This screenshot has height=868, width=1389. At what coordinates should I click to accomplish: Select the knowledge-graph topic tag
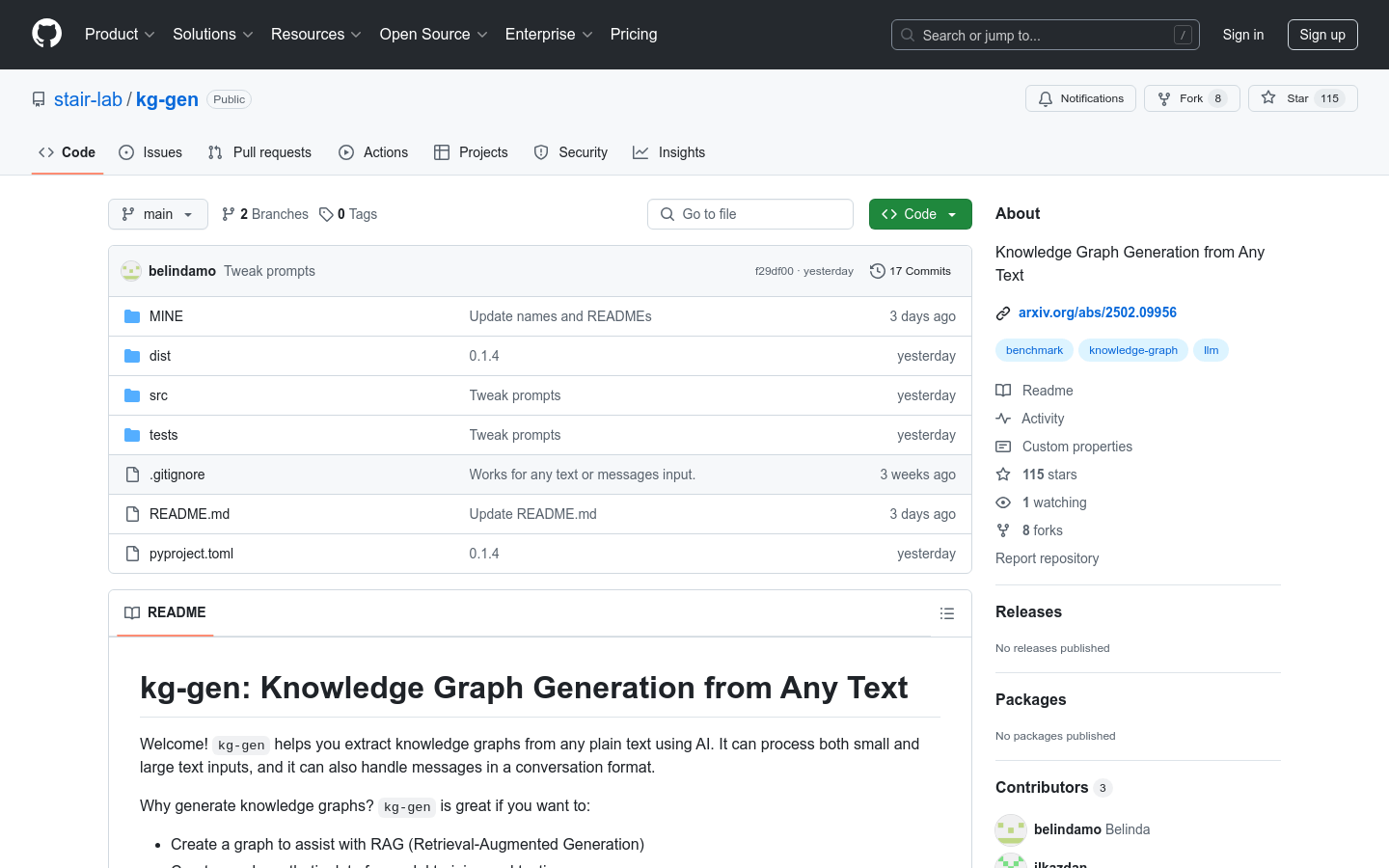1132,350
